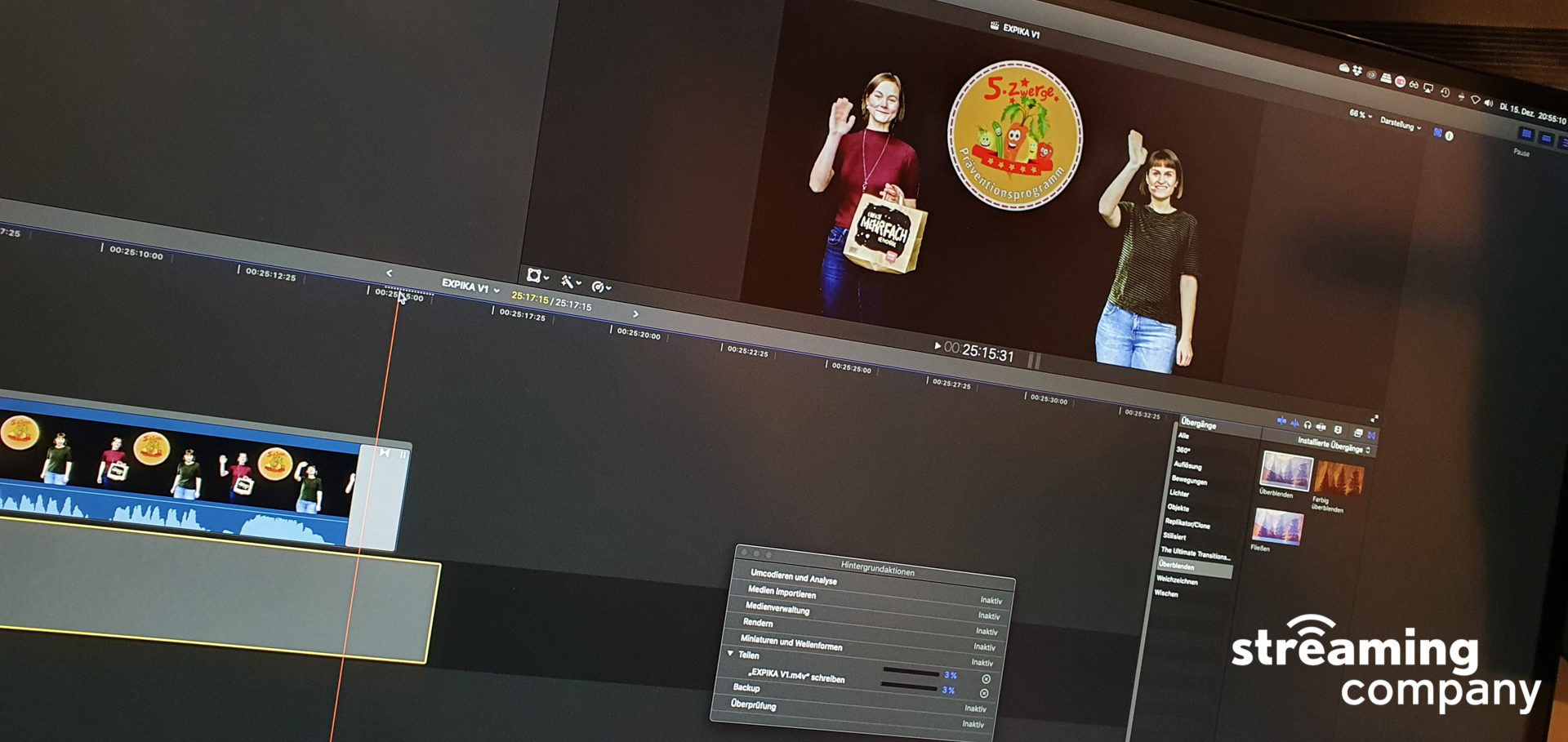Select Stilisiert category
This screenshot has height=742, width=1568.
(x=1174, y=536)
